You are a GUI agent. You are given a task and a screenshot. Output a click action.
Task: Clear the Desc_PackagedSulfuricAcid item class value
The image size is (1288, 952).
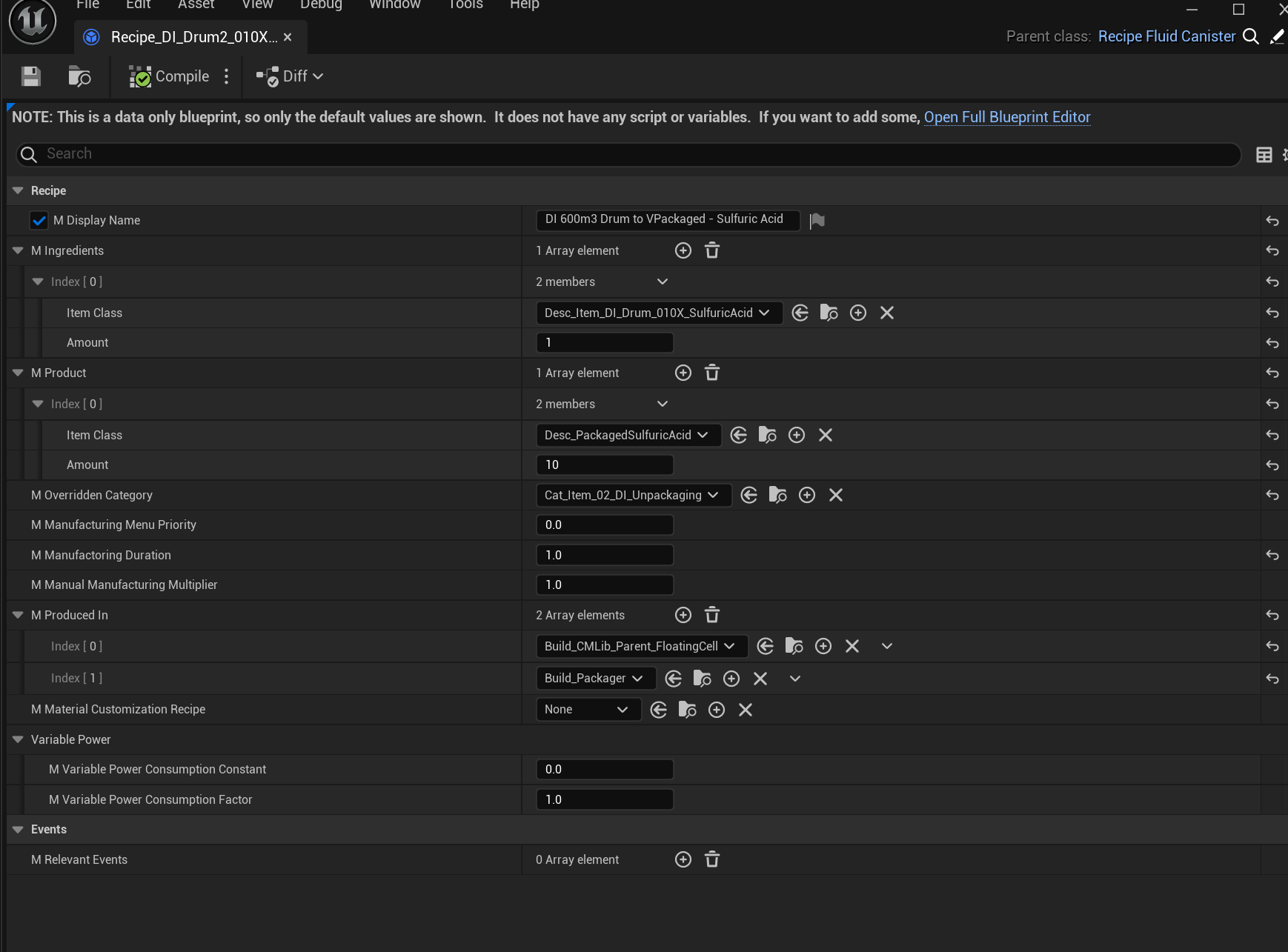point(826,436)
